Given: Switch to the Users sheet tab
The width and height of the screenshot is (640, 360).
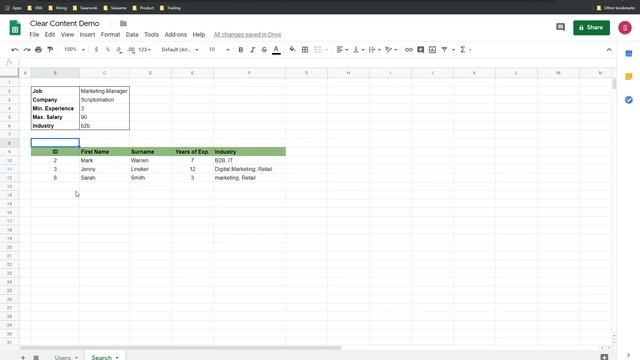Looking at the screenshot, I should 62,358.
